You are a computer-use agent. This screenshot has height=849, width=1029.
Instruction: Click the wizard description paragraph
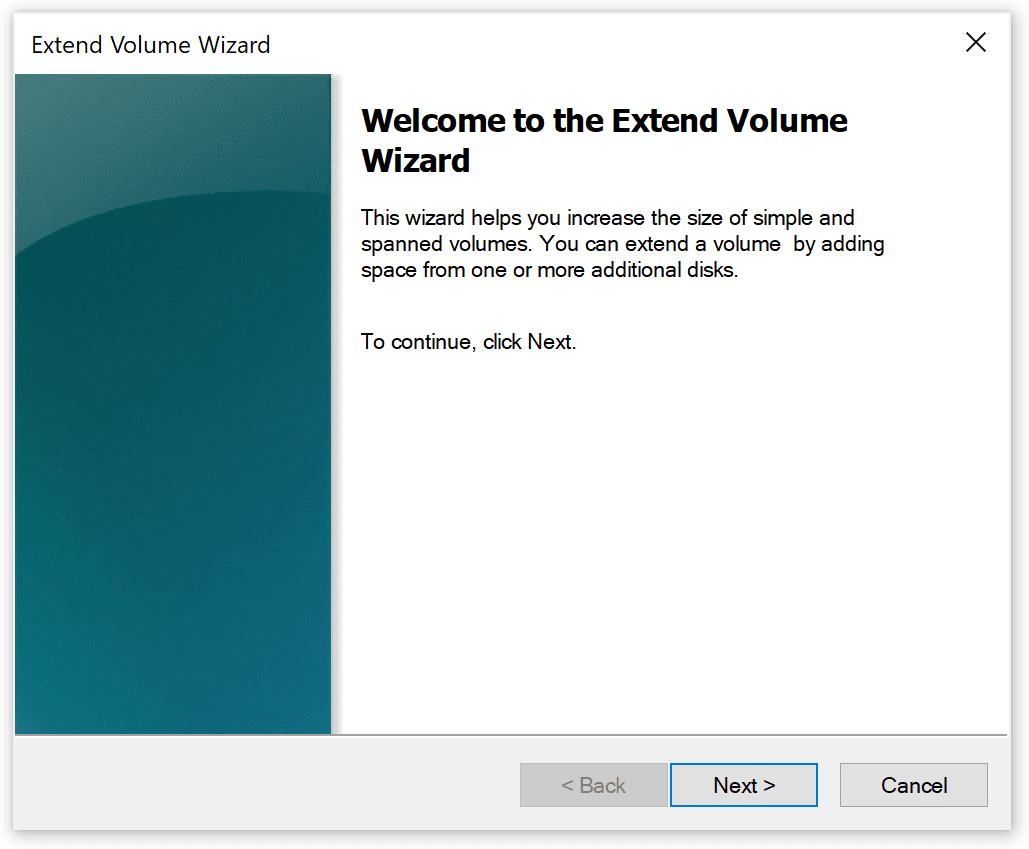point(620,243)
